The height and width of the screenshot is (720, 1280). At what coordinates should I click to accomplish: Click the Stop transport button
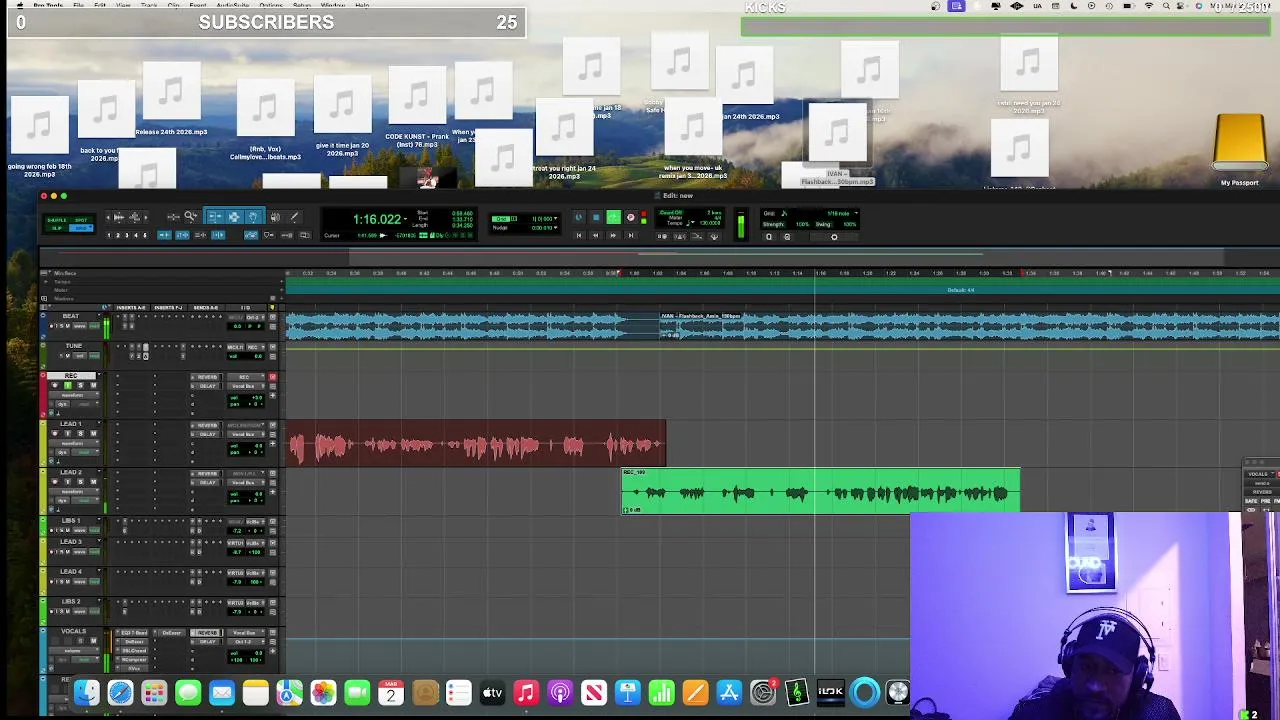point(596,217)
